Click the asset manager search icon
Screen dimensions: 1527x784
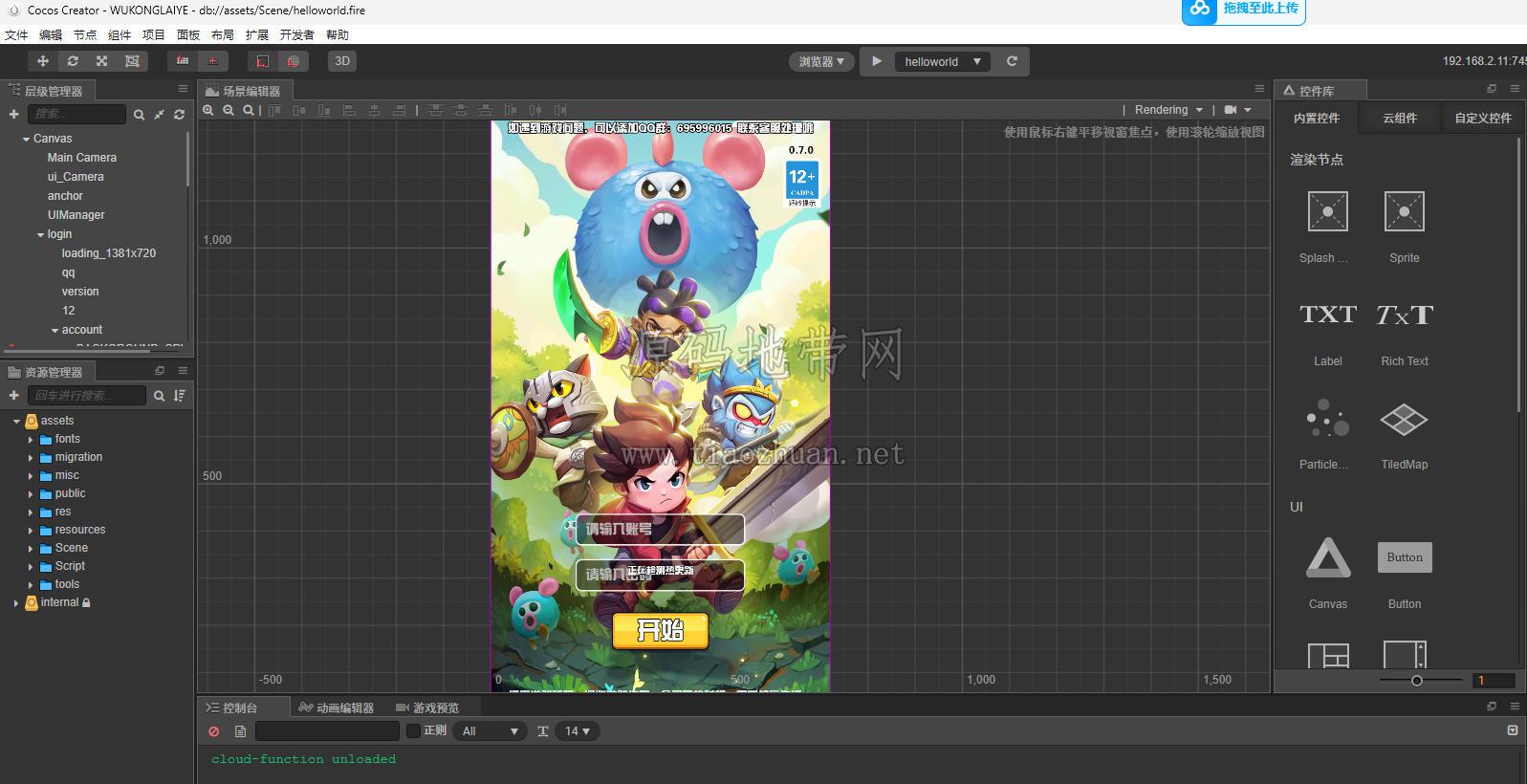click(160, 396)
